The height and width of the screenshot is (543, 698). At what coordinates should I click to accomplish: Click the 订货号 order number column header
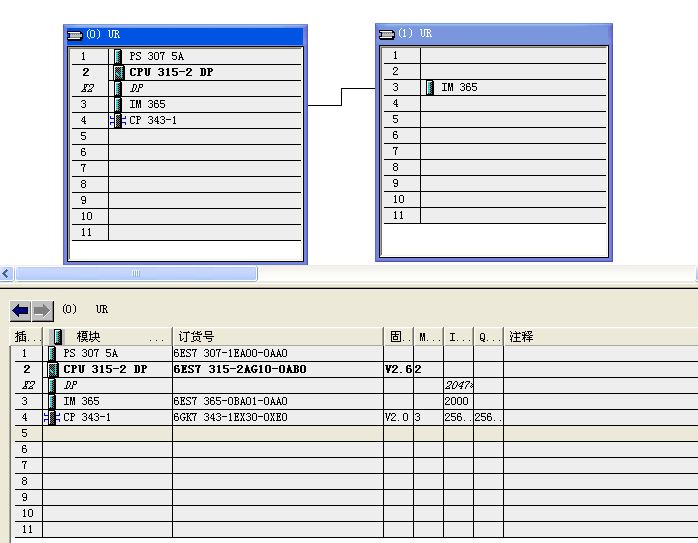(x=278, y=336)
